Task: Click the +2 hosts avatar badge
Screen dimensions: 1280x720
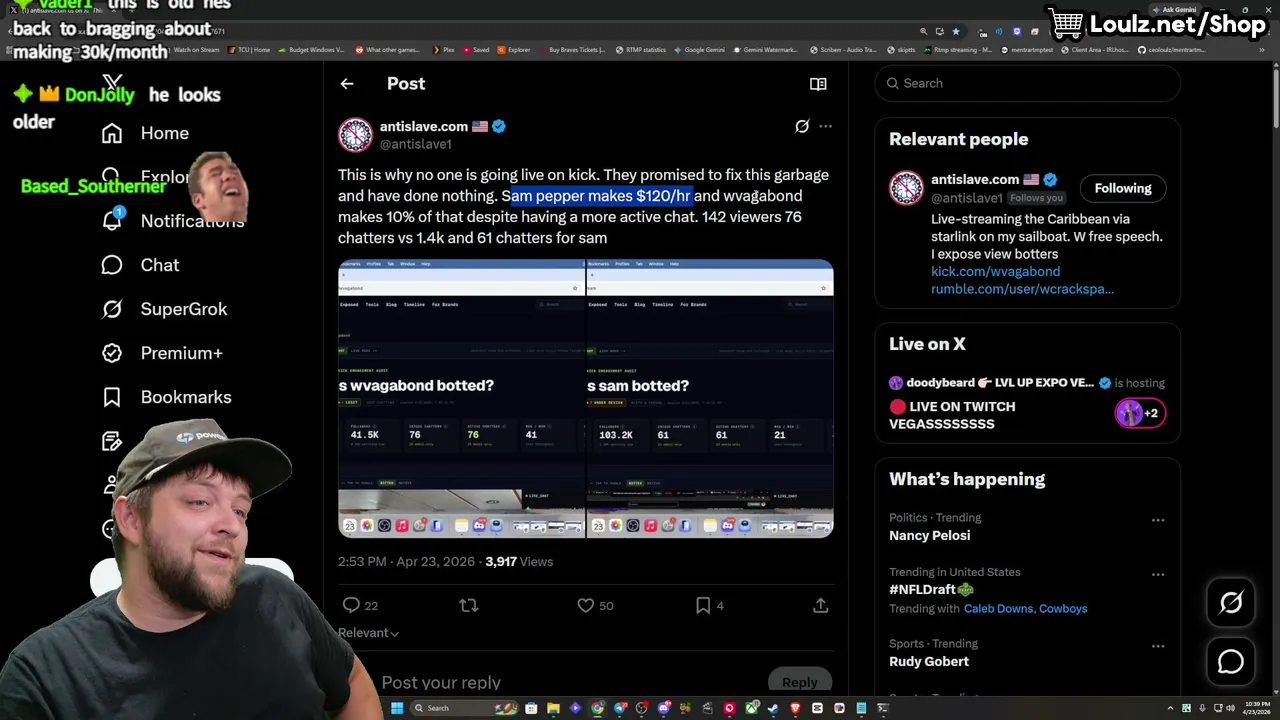Action: [1140, 413]
